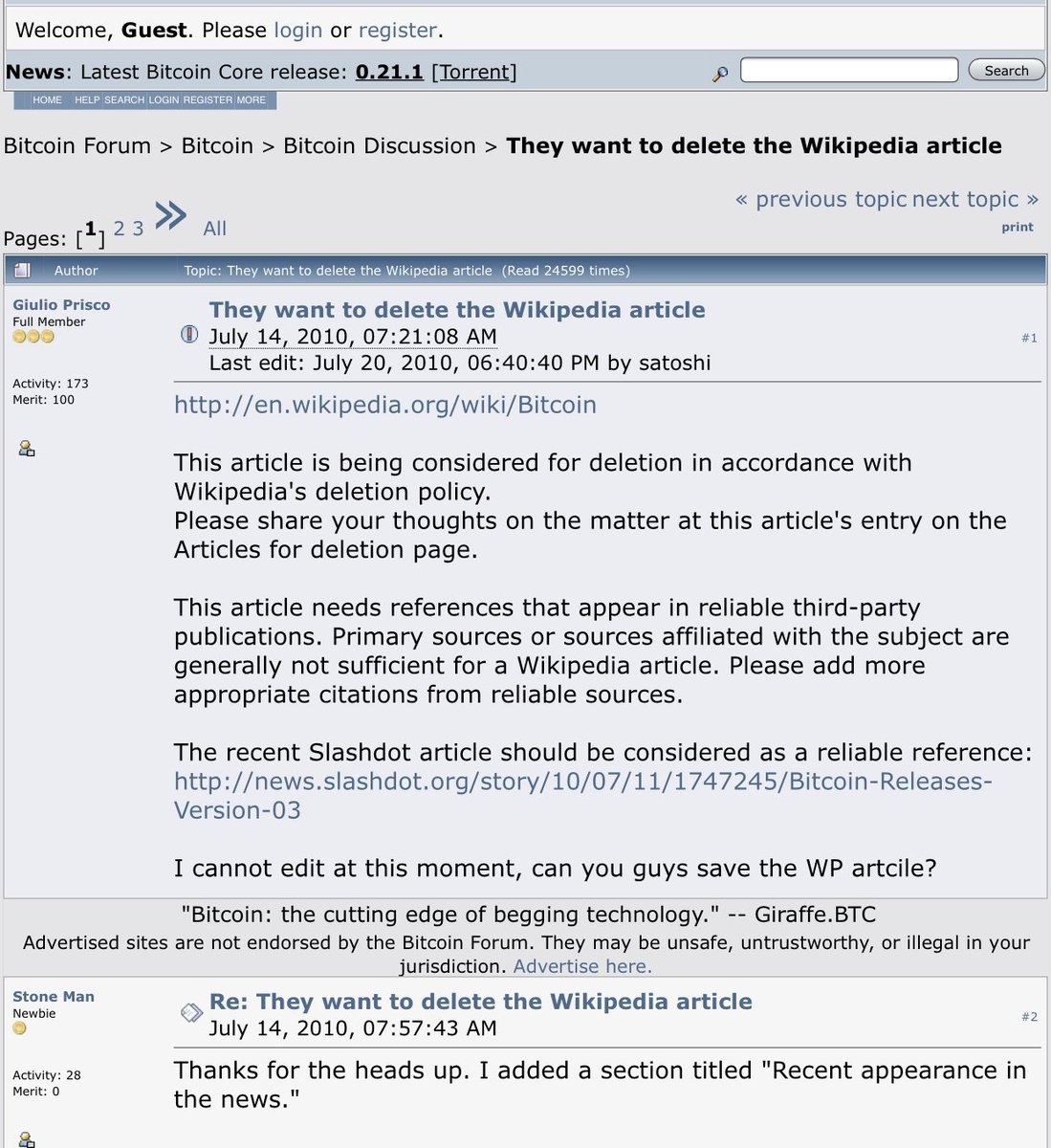Screen dimensions: 1051x1148
Task: Click the print link
Action: click(x=1018, y=227)
